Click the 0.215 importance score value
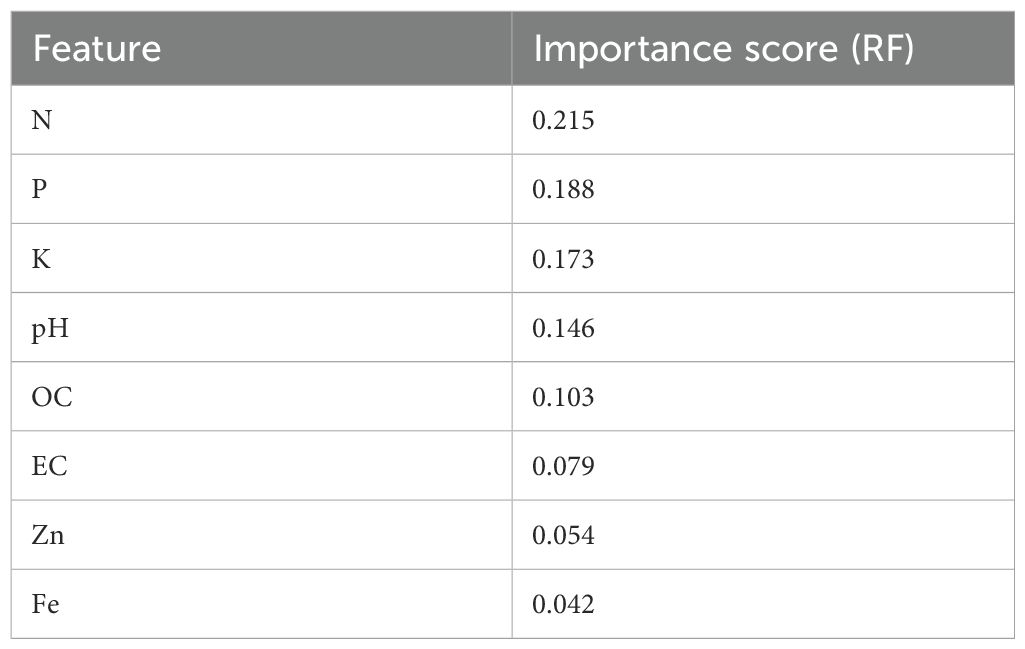Image resolution: width=1025 pixels, height=649 pixels. click(563, 120)
